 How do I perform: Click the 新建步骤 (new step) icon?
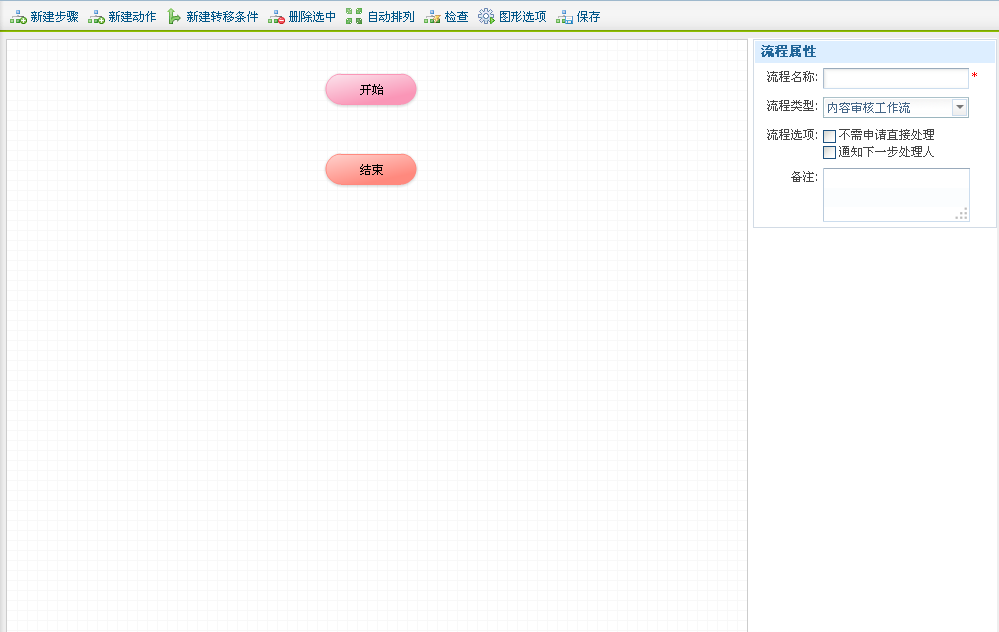click(18, 17)
